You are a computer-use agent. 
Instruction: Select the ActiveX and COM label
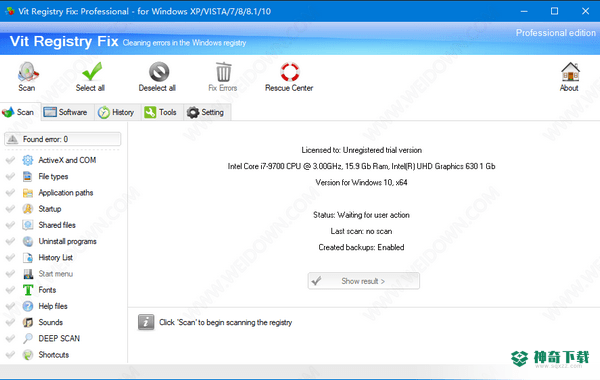(x=67, y=160)
